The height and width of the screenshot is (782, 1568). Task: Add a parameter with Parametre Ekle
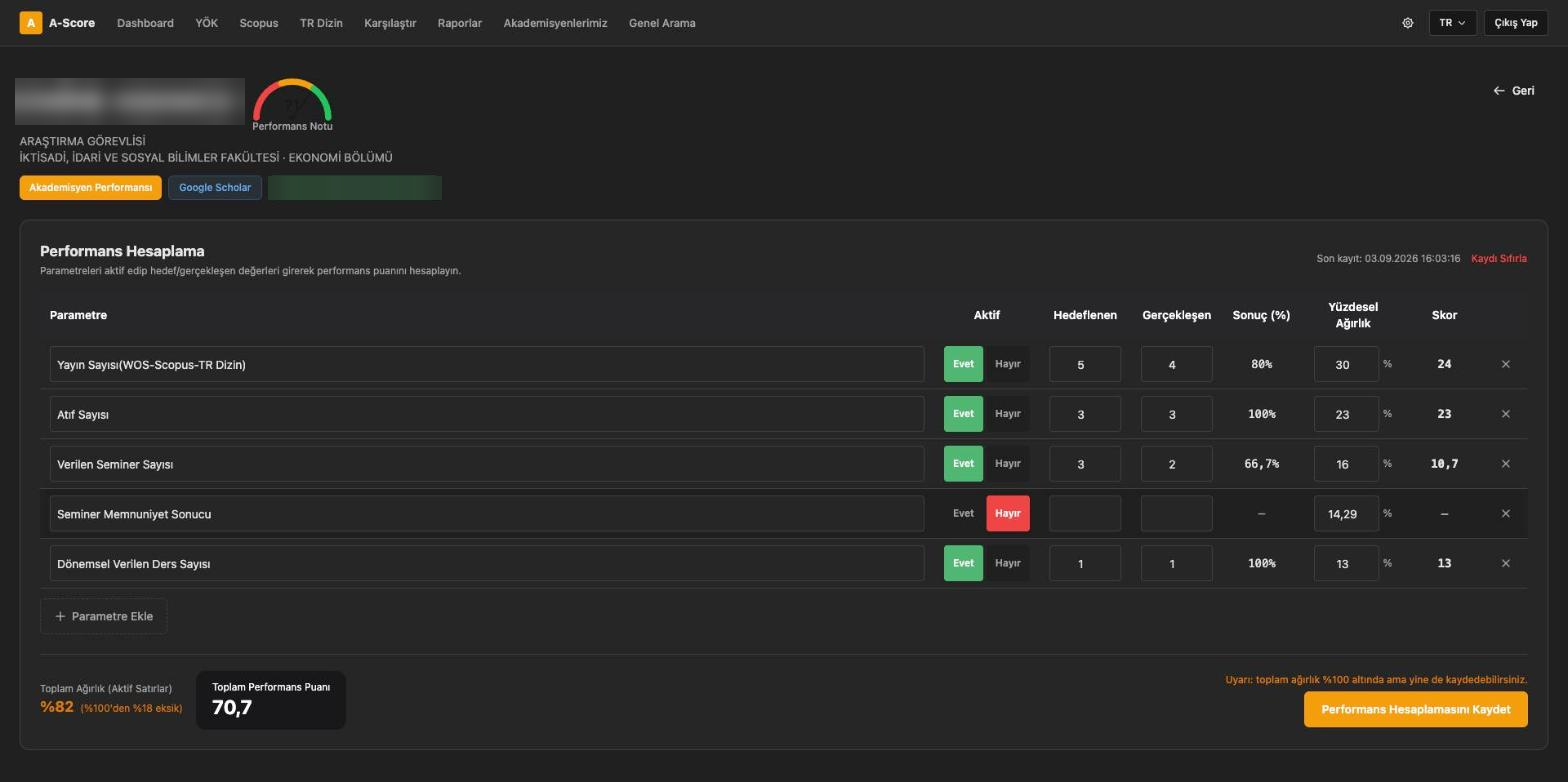point(104,616)
